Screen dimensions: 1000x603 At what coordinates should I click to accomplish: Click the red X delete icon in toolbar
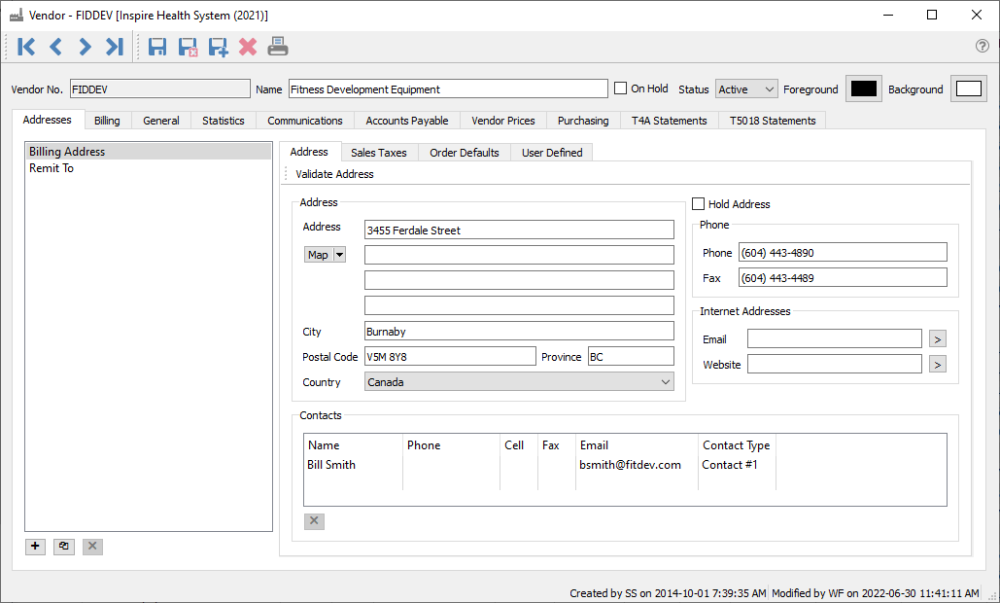[x=247, y=46]
